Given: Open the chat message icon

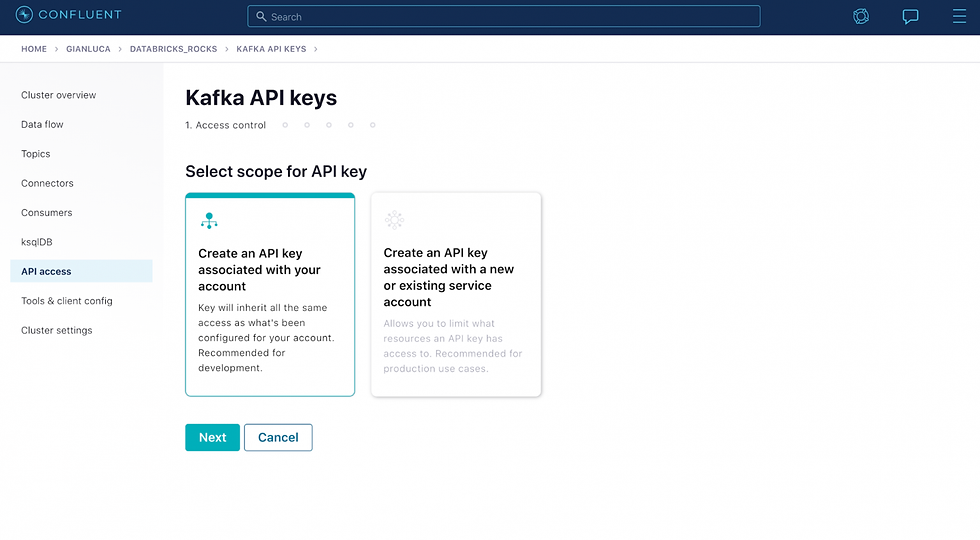Looking at the screenshot, I should [x=910, y=16].
